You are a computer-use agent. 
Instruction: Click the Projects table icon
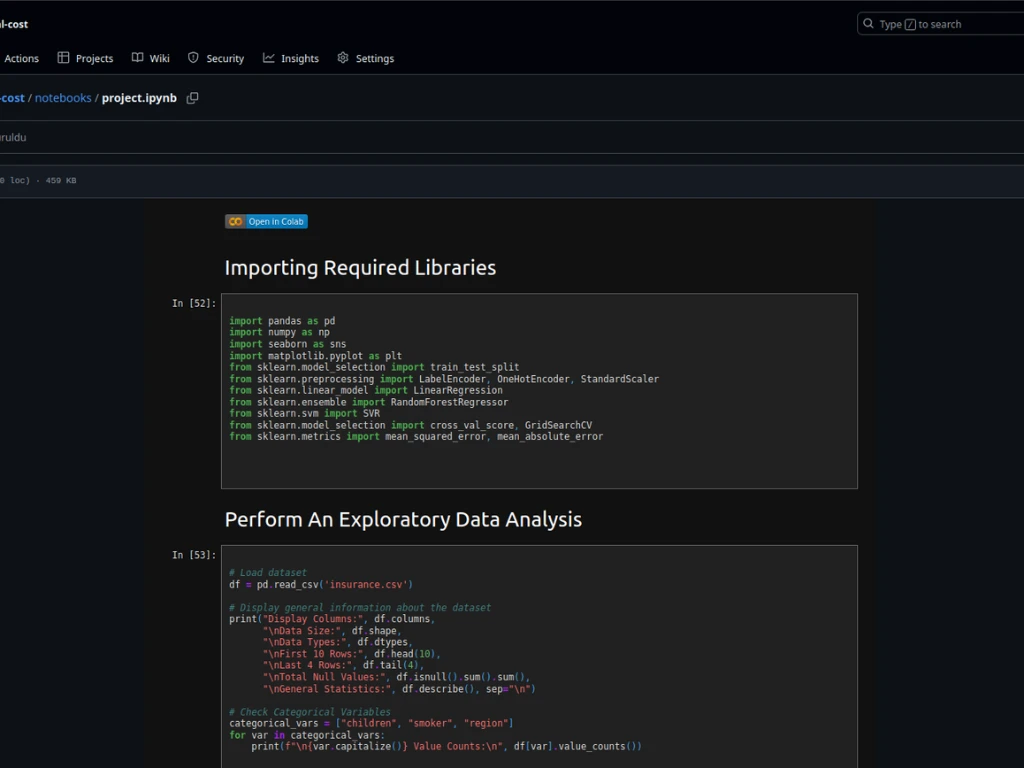(64, 58)
